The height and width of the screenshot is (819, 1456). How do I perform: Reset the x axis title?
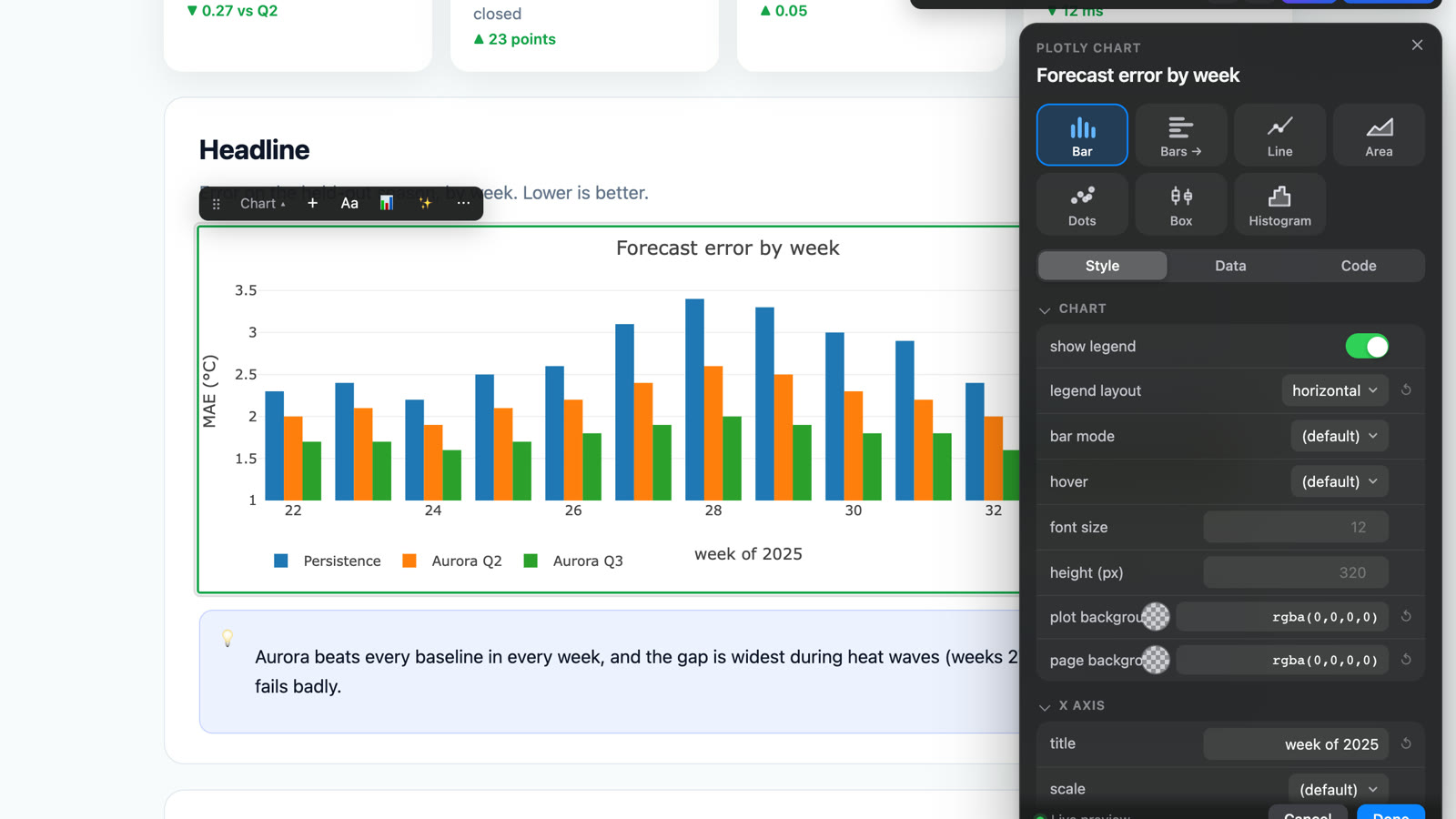coord(1406,743)
